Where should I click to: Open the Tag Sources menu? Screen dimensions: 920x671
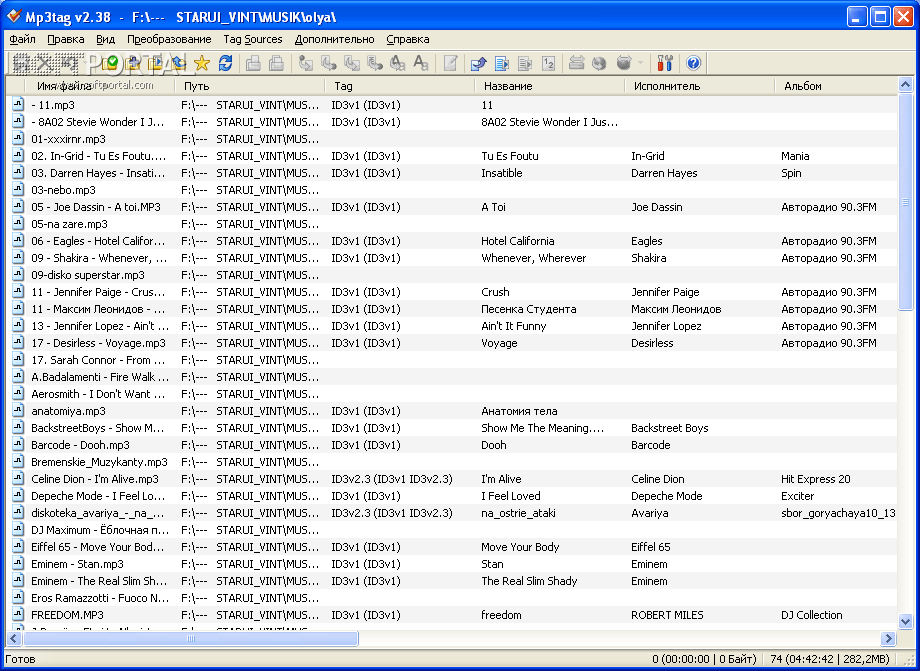(x=253, y=39)
